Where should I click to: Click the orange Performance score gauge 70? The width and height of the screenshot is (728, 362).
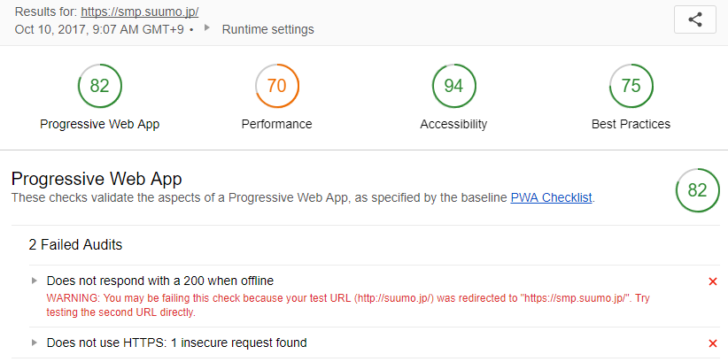coord(277,86)
